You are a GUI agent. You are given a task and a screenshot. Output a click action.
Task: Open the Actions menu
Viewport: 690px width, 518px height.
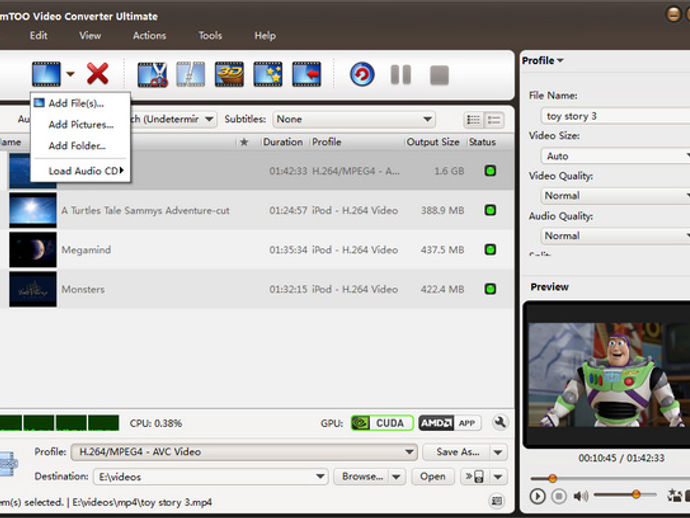click(149, 36)
